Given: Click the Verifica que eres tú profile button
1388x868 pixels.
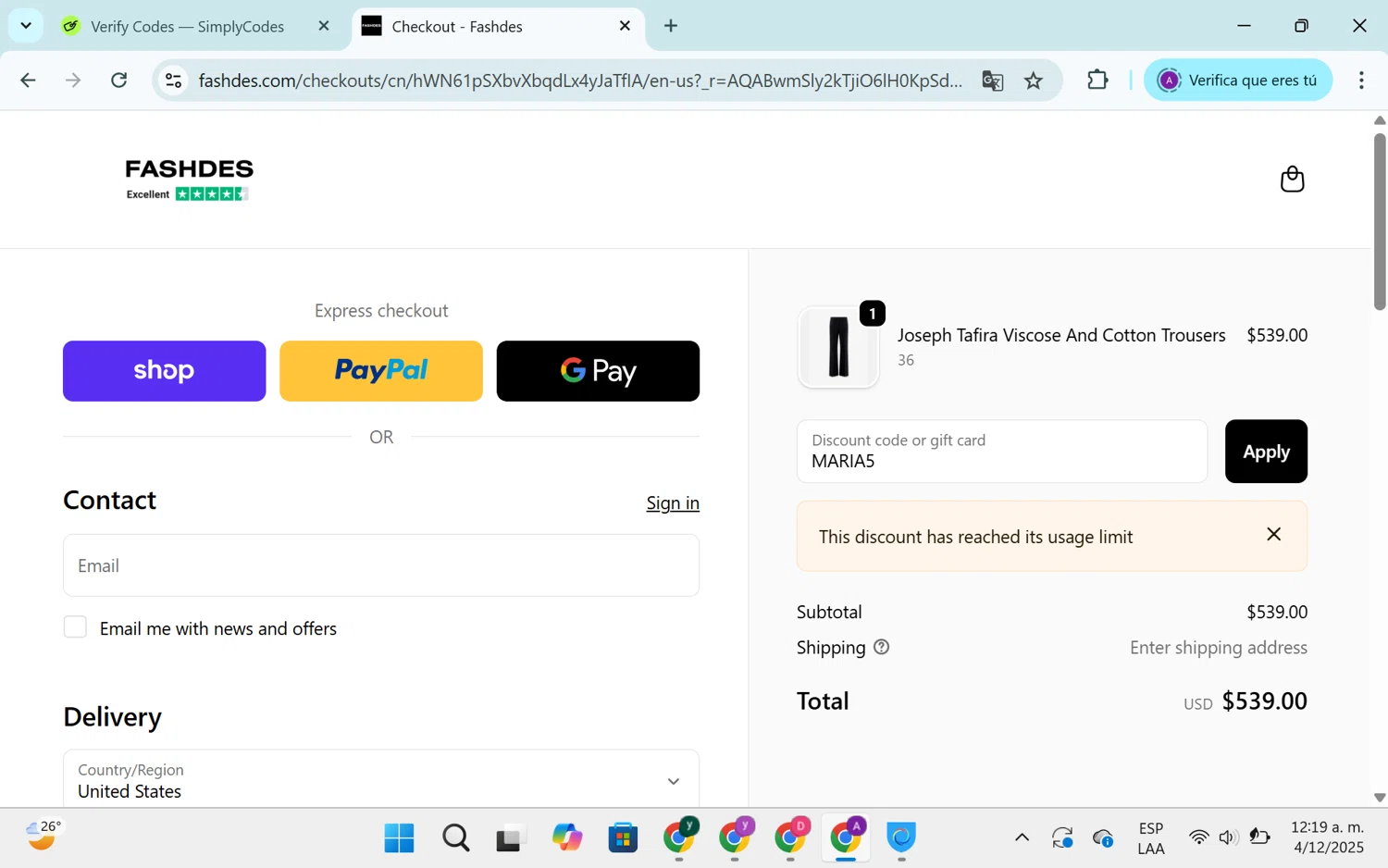Looking at the screenshot, I should [1238, 81].
